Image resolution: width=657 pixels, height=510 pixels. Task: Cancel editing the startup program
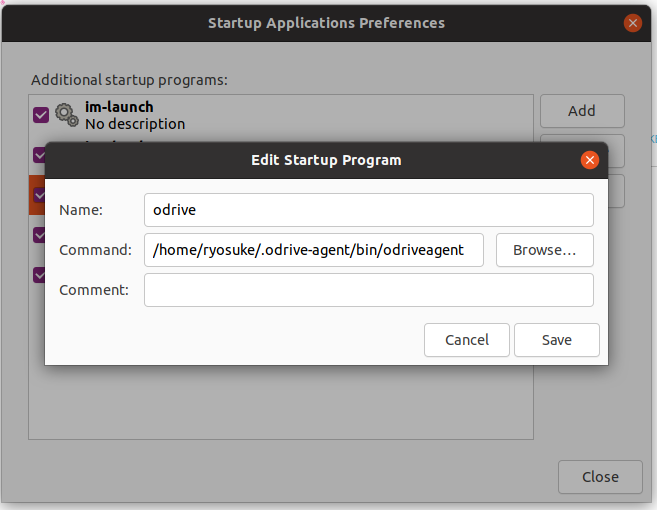pos(467,340)
